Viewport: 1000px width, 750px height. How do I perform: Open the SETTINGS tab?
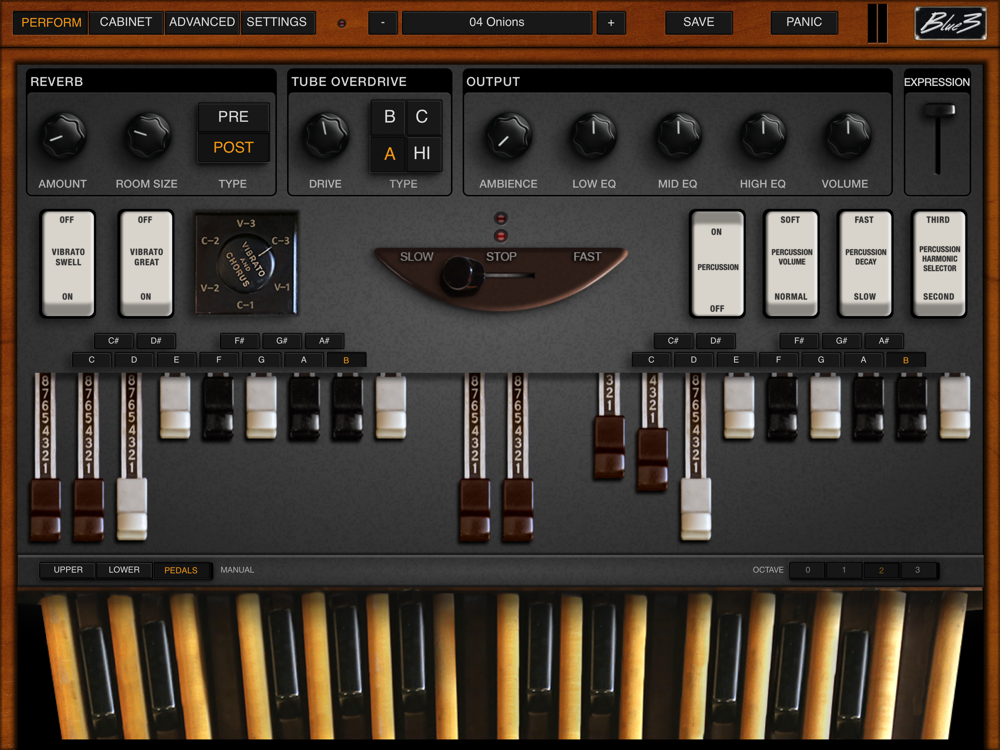[x=277, y=22]
